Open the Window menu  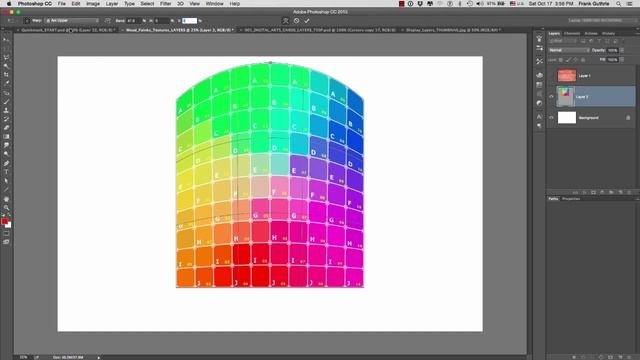[x=214, y=4]
